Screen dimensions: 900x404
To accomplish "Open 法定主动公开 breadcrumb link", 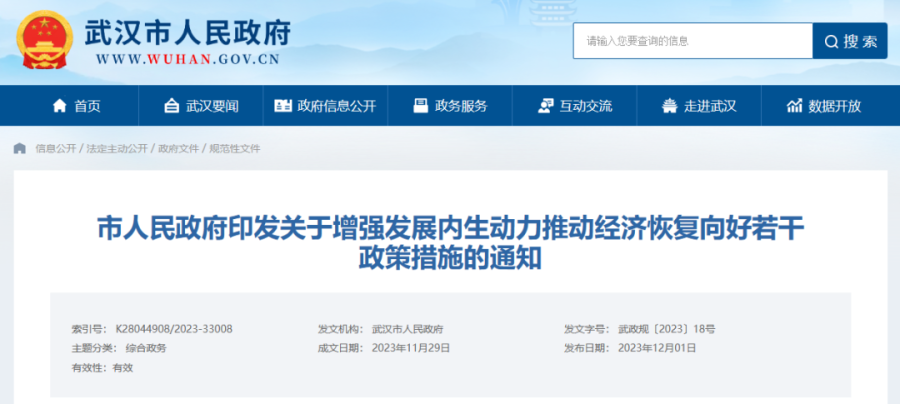I will point(117,149).
